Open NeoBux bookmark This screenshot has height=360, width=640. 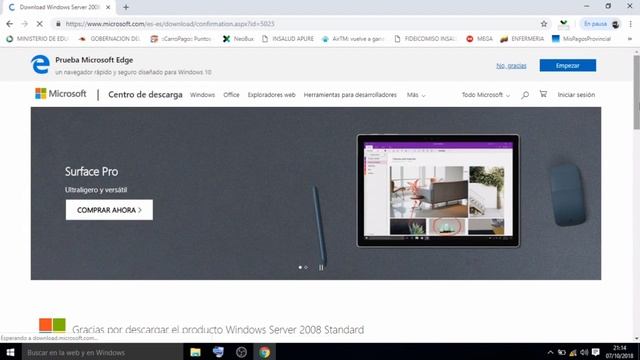pos(238,39)
